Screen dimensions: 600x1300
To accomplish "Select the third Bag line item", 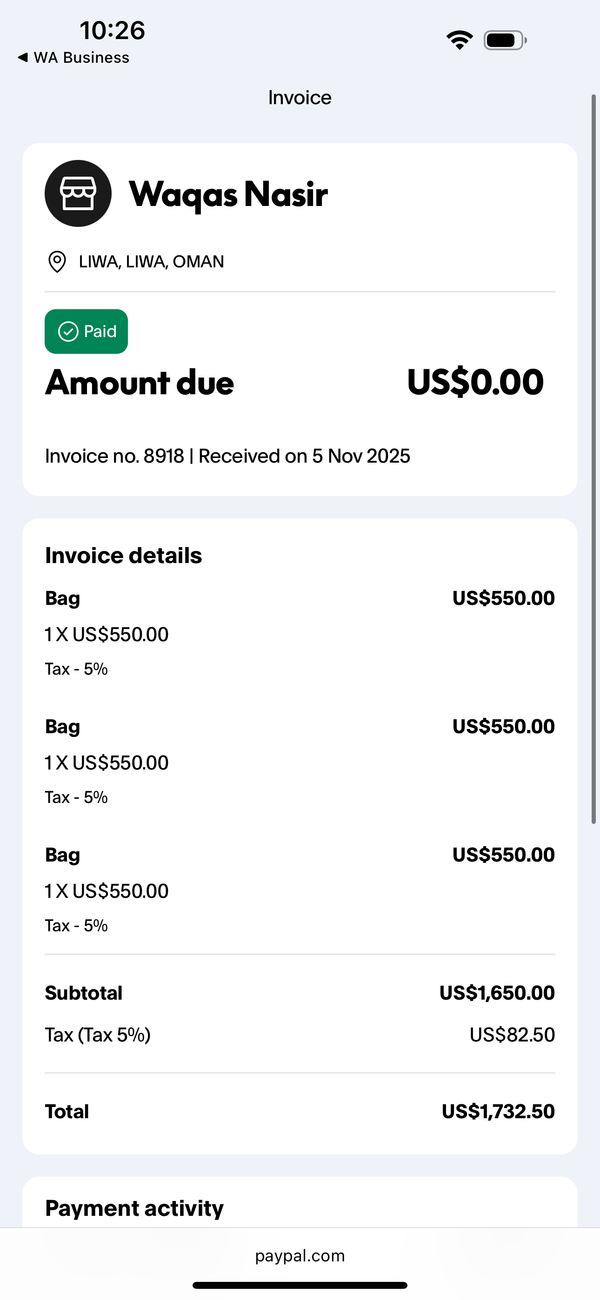I will [x=300, y=889].
